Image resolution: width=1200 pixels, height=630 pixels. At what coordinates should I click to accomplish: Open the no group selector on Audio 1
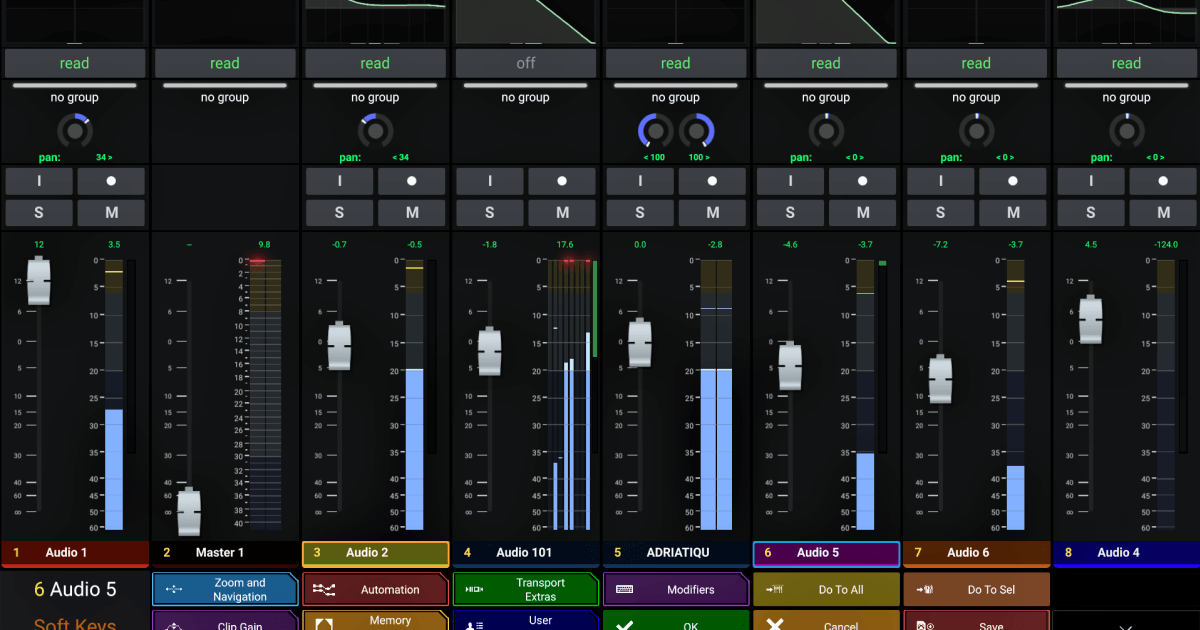pos(75,96)
